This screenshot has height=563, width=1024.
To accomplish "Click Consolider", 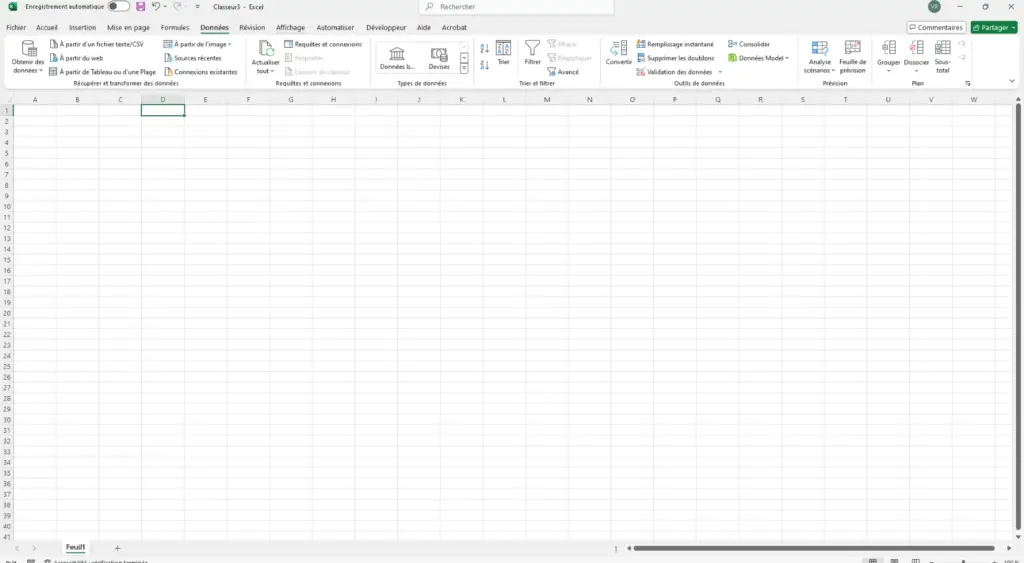I will [x=749, y=44].
